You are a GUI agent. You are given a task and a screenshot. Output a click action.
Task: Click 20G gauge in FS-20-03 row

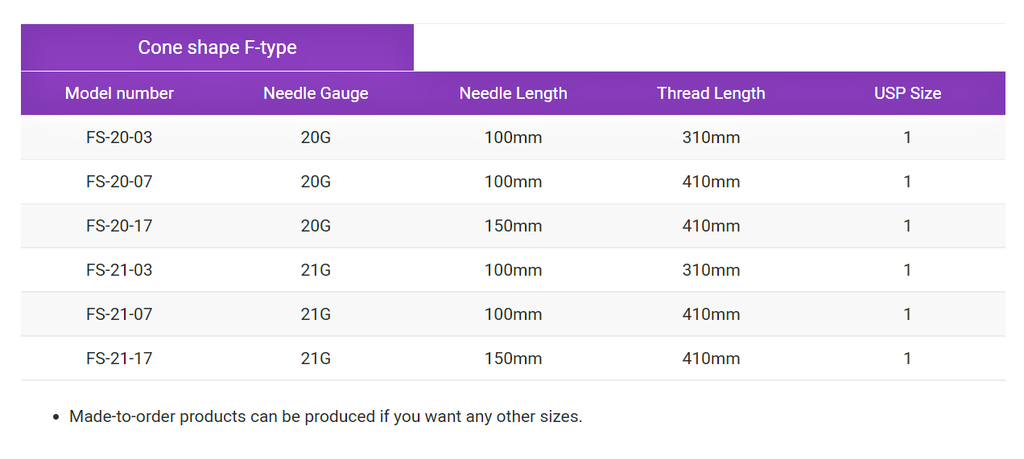[316, 138]
